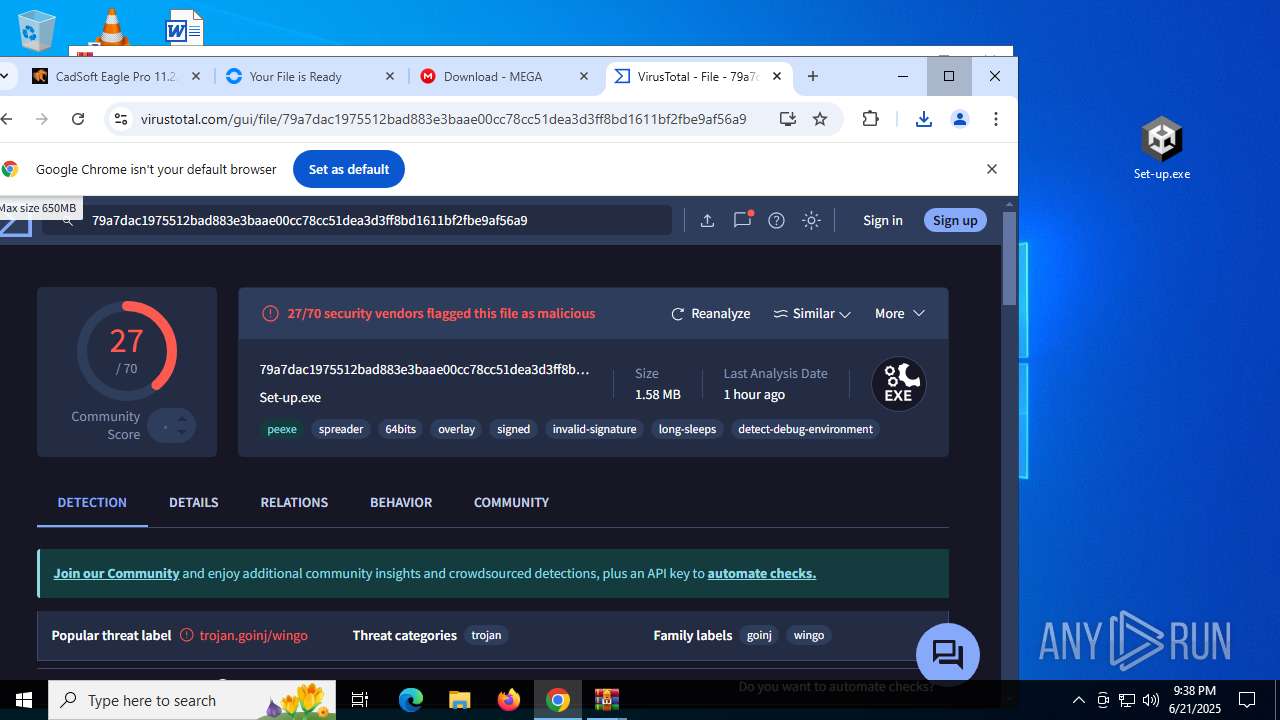Click the Chrome address bar URL

tap(443, 119)
